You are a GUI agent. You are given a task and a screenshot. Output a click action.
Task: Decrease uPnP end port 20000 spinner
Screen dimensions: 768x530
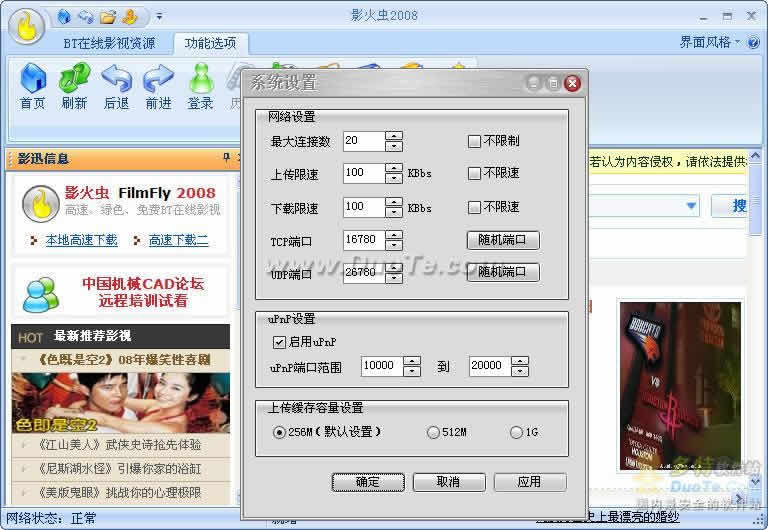(520, 371)
